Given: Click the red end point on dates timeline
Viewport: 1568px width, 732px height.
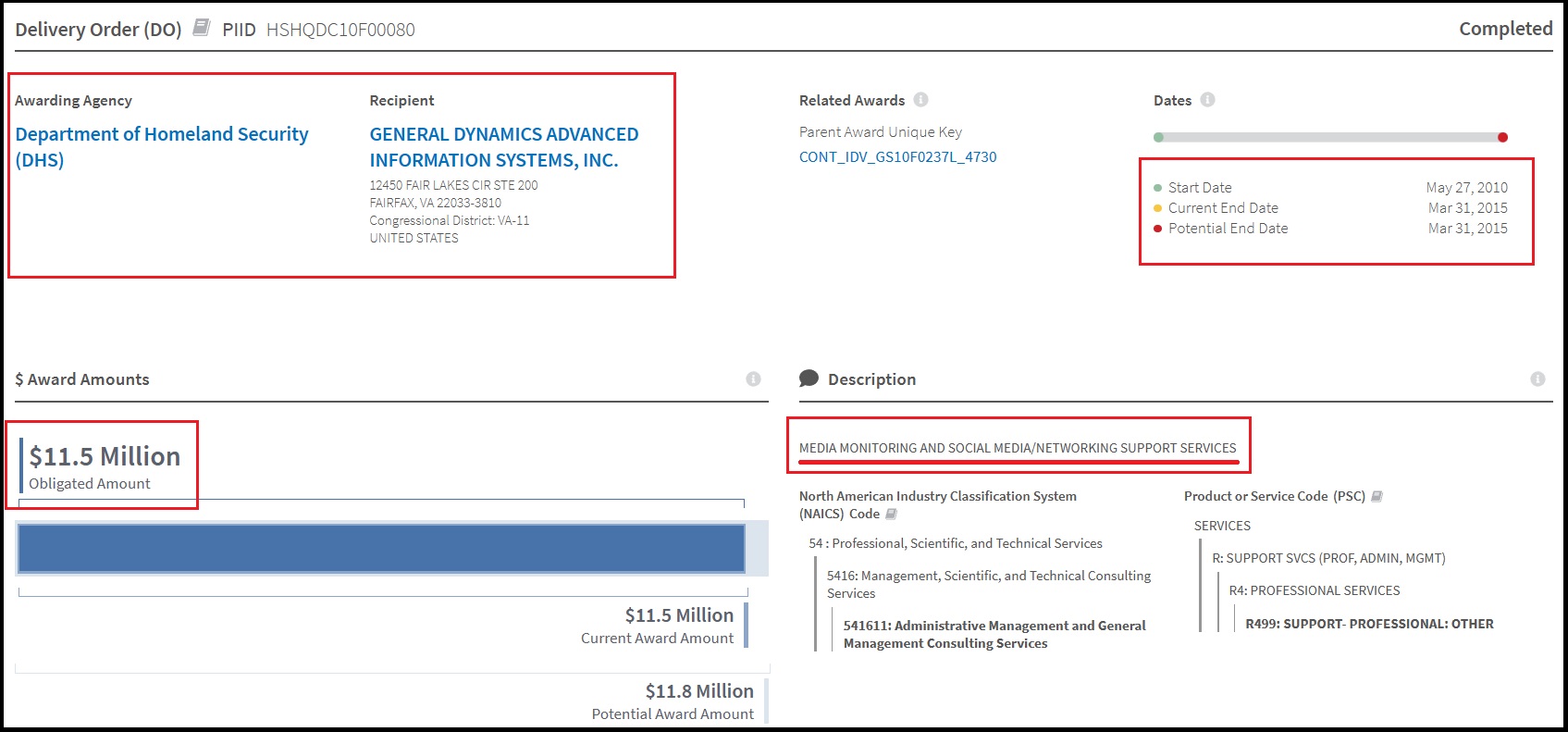Looking at the screenshot, I should [1502, 137].
